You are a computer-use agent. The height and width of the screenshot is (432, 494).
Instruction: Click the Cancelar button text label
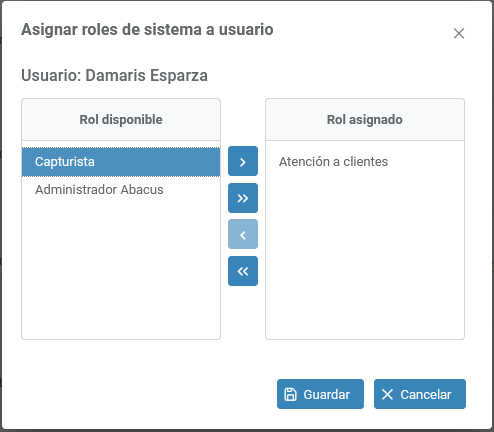point(426,395)
